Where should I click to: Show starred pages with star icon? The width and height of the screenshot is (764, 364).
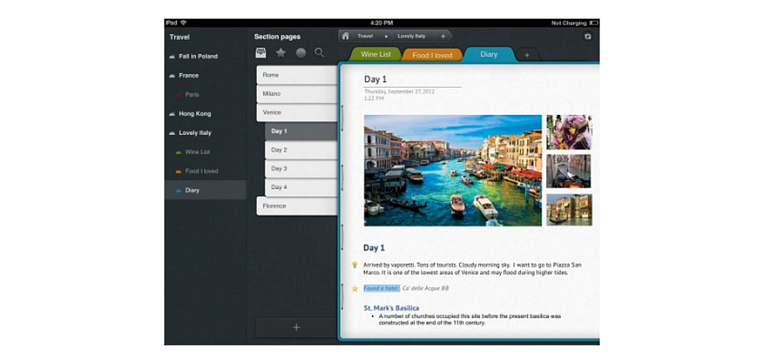click(281, 53)
